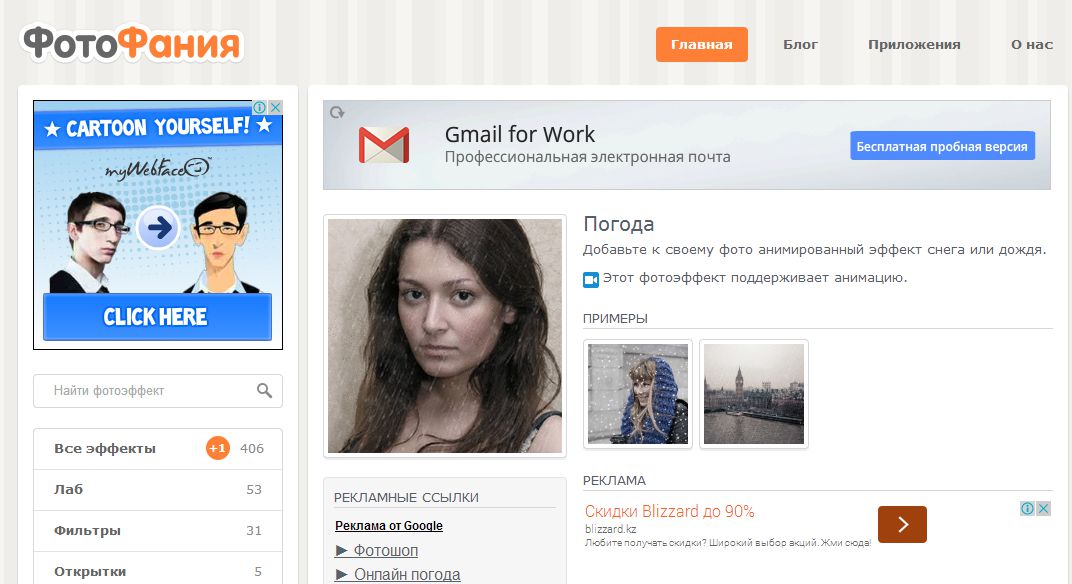
Task: Click the count 406 beside Все эффекты
Action: 252,449
